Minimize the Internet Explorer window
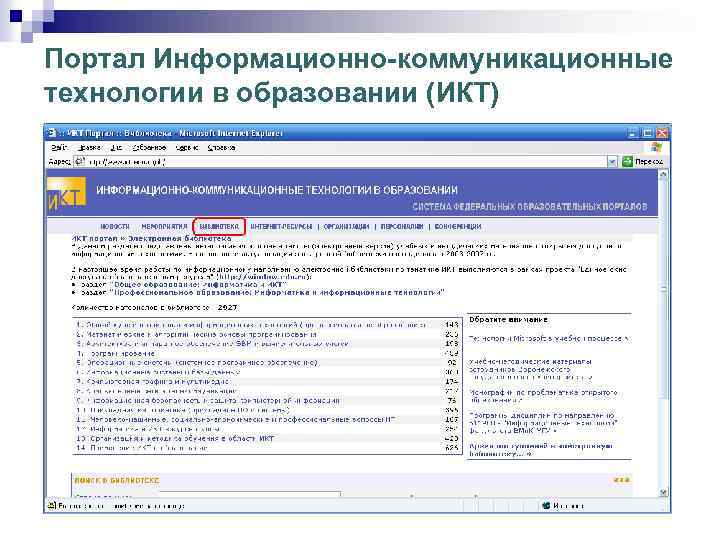The image size is (720, 540). [632, 133]
